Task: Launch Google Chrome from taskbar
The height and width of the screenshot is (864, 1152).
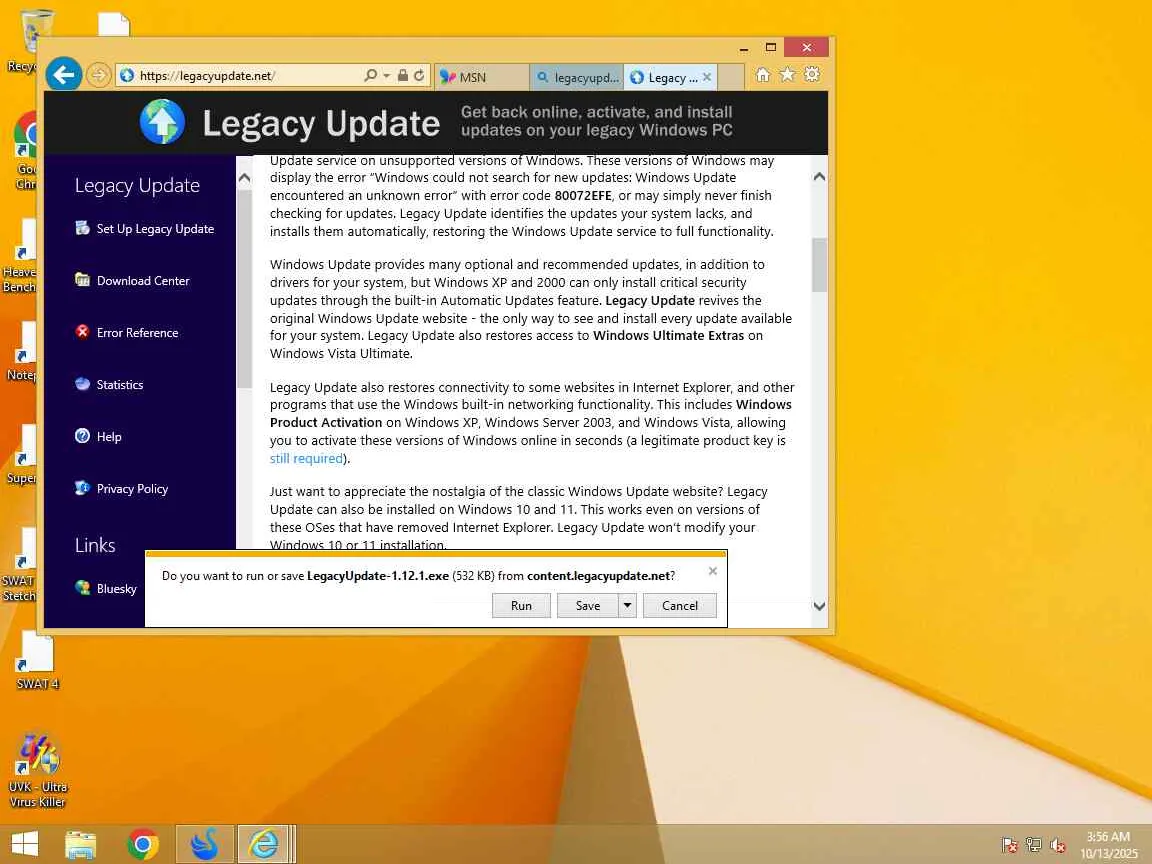Action: point(143,844)
